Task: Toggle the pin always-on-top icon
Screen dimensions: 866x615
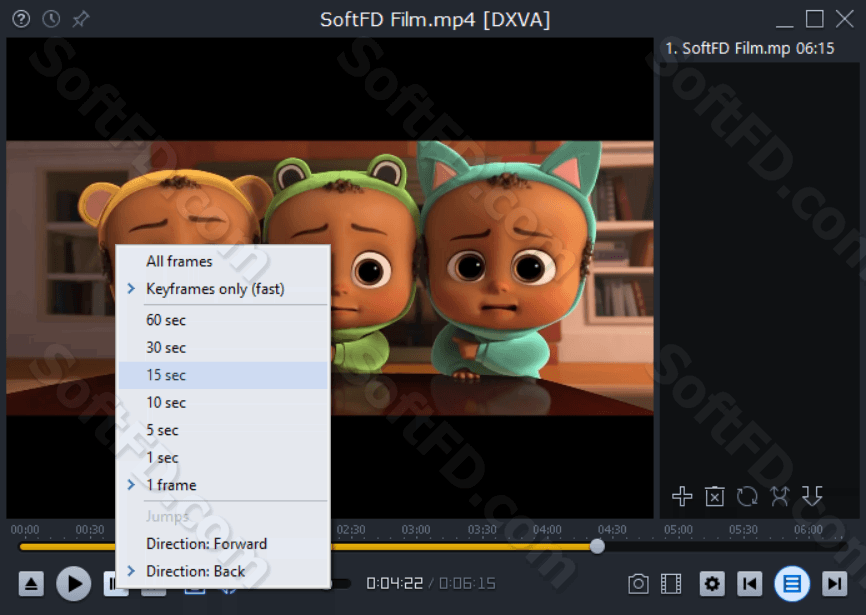Action: click(x=81, y=19)
